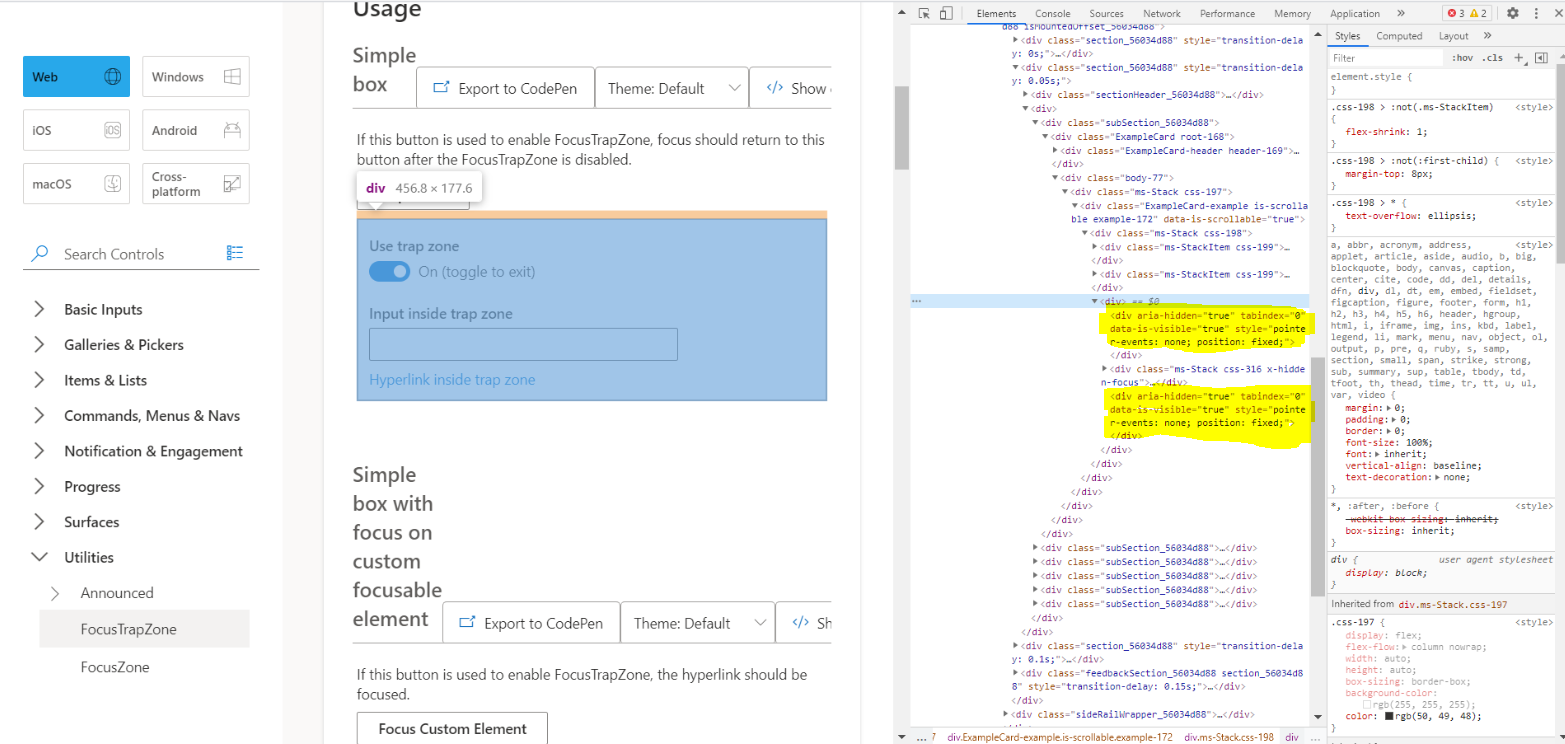This screenshot has height=744, width=1565.
Task: Open the Theme dropdown under custom focusable element
Action: pyautogui.click(x=697, y=623)
